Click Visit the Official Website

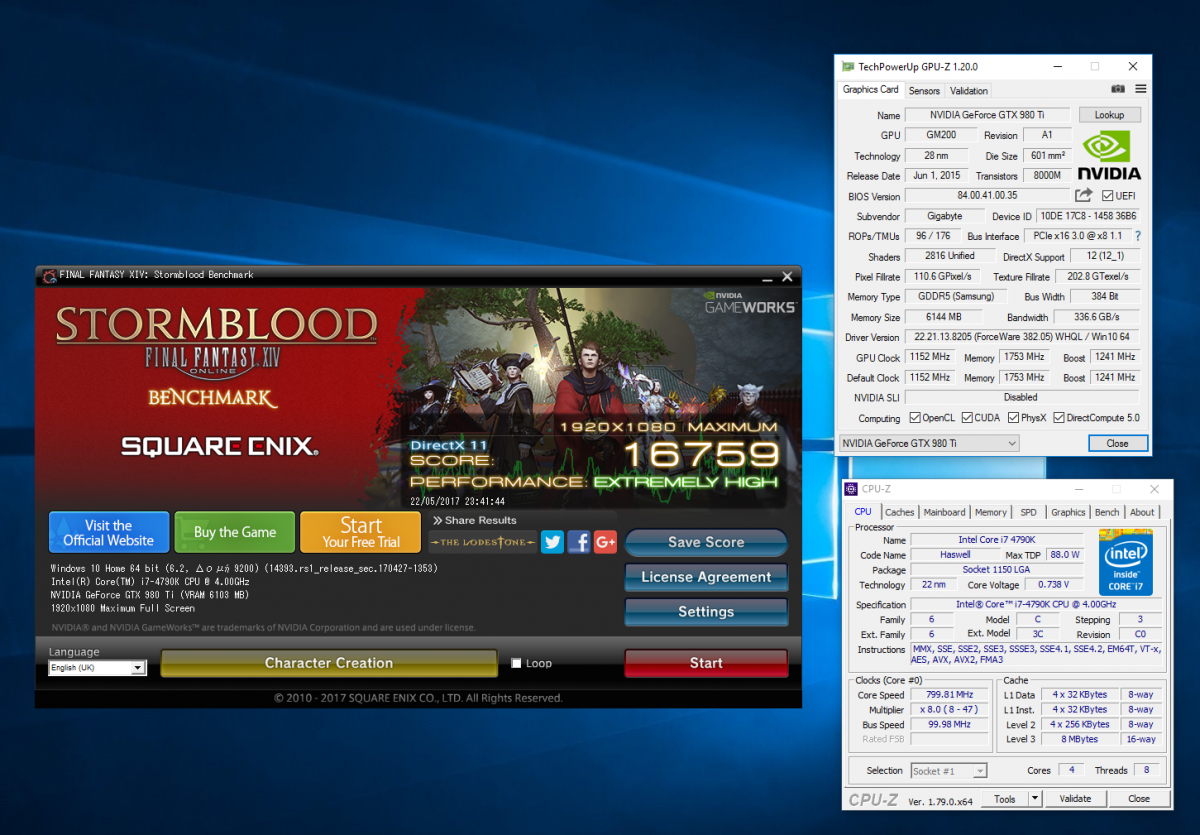tap(109, 533)
